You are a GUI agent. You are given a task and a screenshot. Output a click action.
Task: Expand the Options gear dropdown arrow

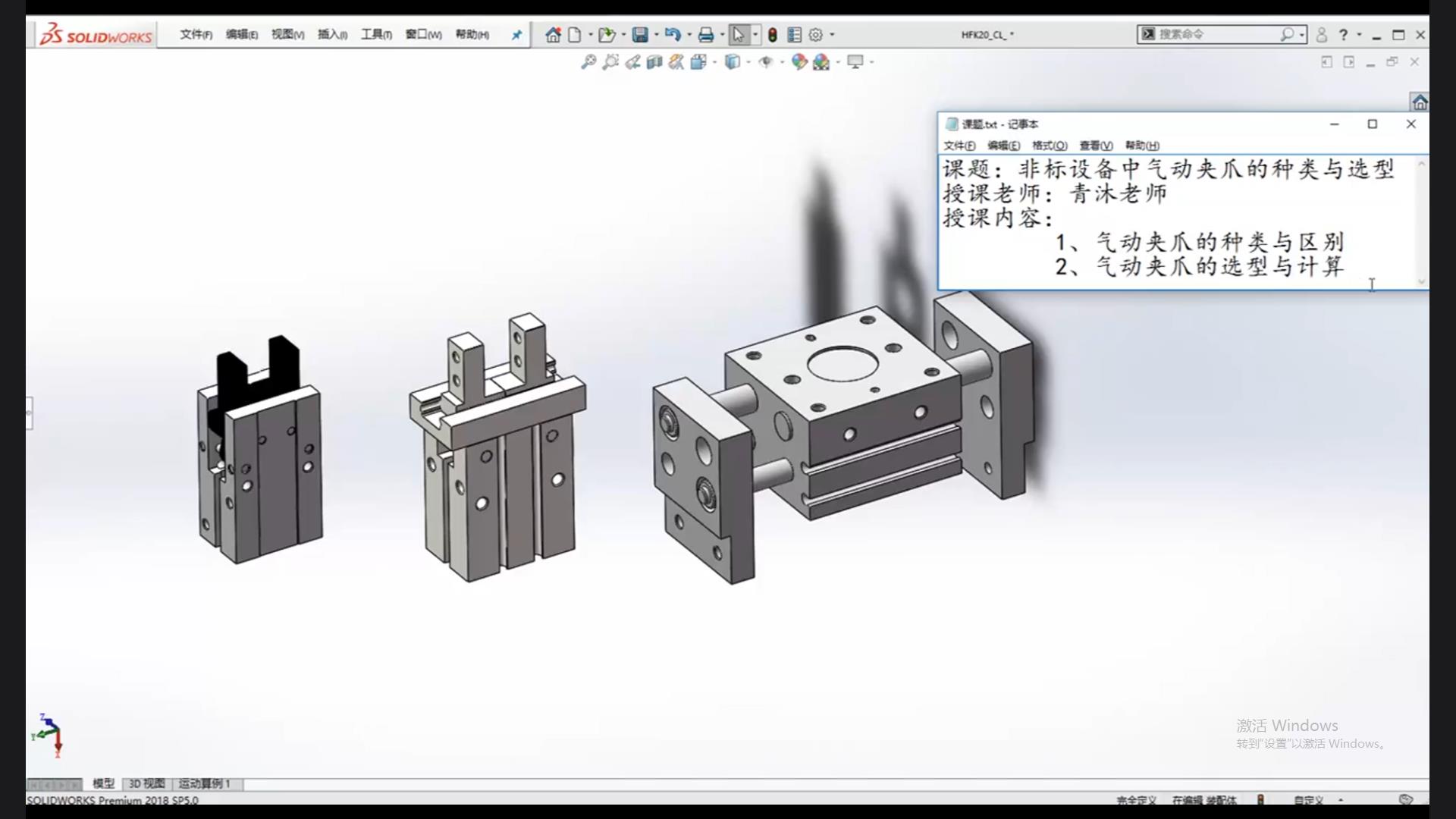(832, 35)
